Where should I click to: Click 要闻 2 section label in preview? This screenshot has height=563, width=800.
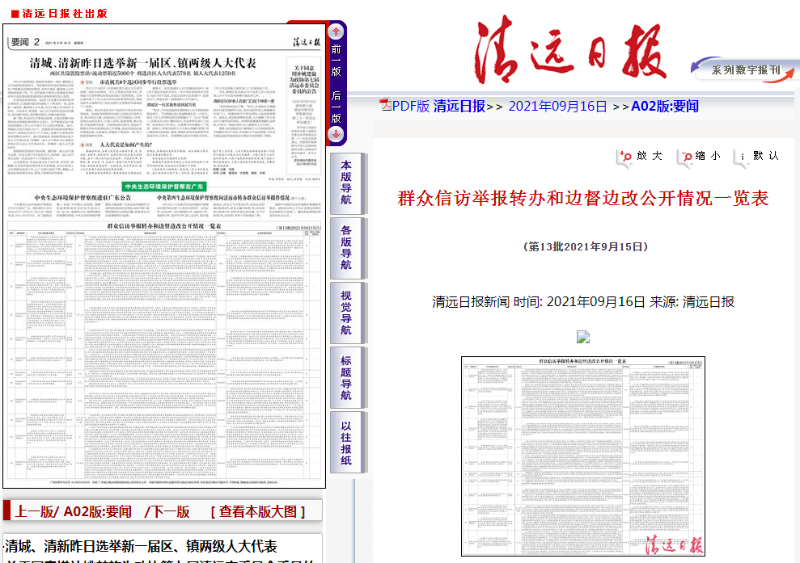tap(25, 42)
